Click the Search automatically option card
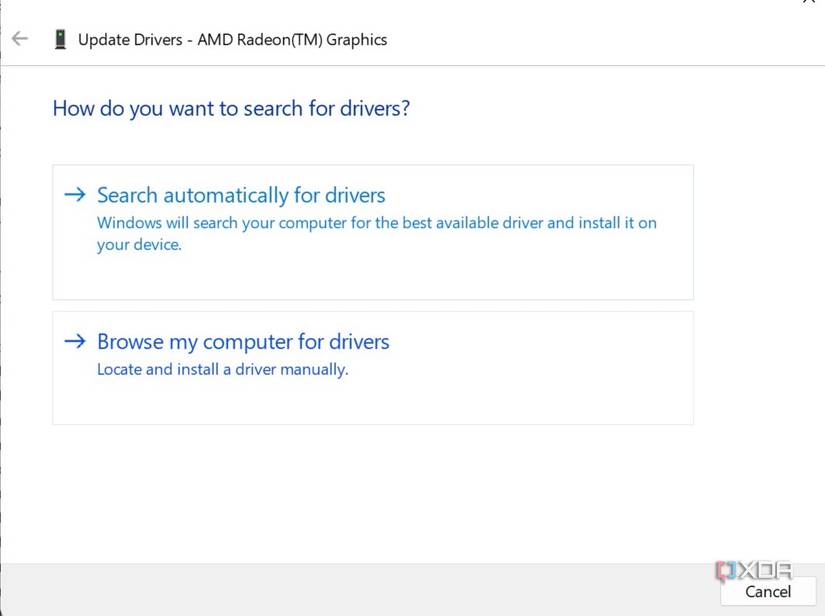This screenshot has width=825, height=616. tap(372, 231)
